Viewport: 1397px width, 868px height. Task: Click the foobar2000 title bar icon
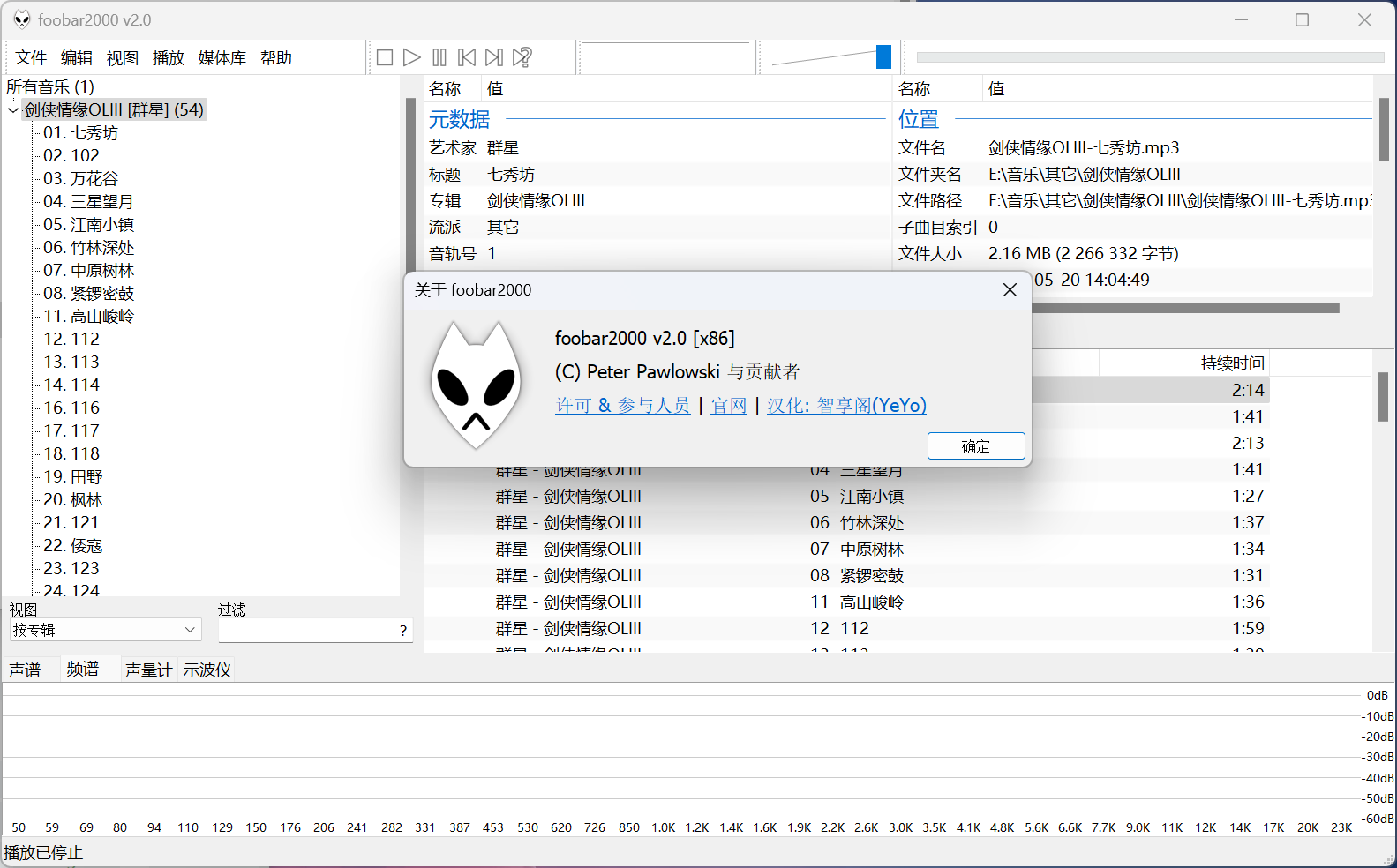[x=22, y=19]
